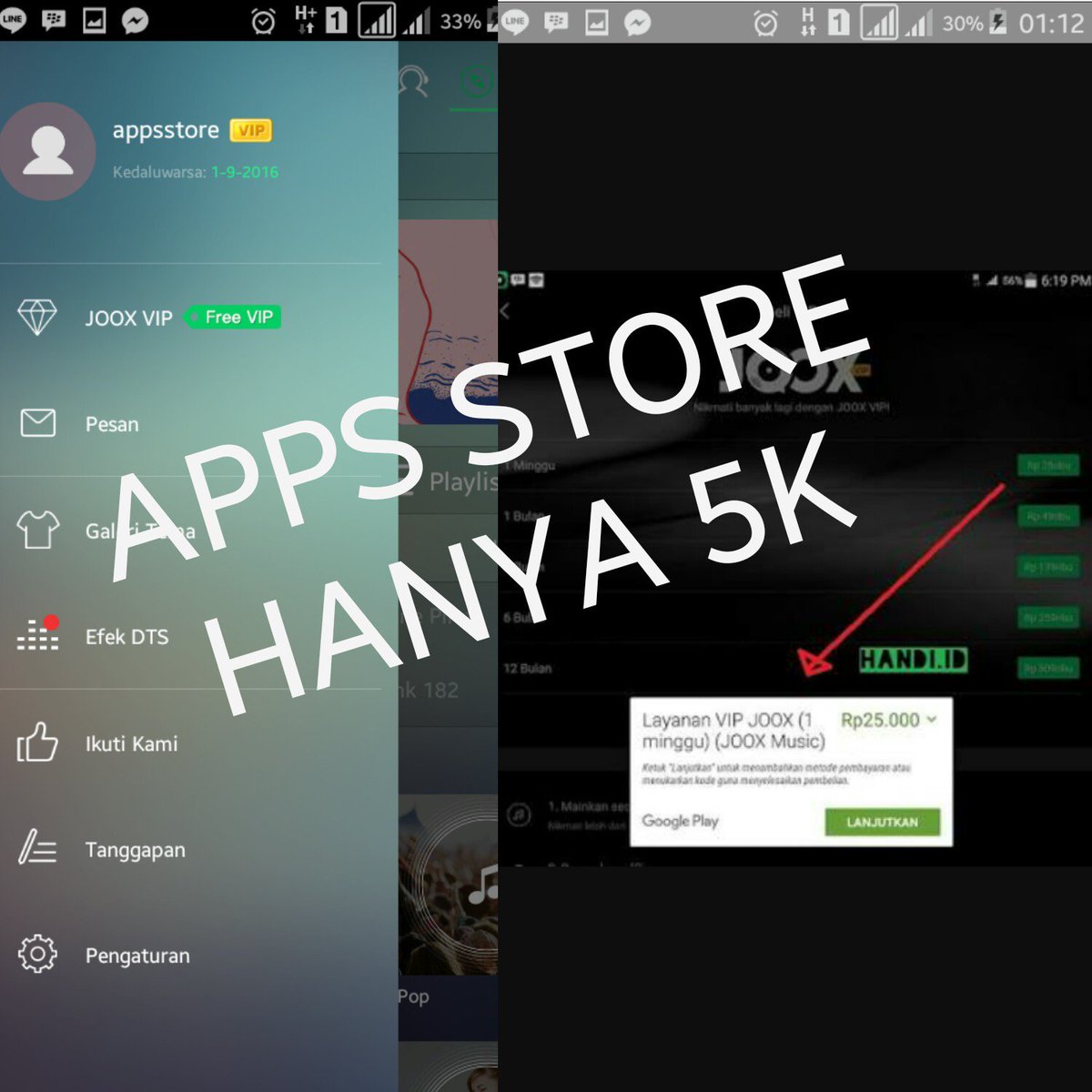Tap Messenger notification icon in right phone status bar
1092x1092 pixels.
coord(638,22)
